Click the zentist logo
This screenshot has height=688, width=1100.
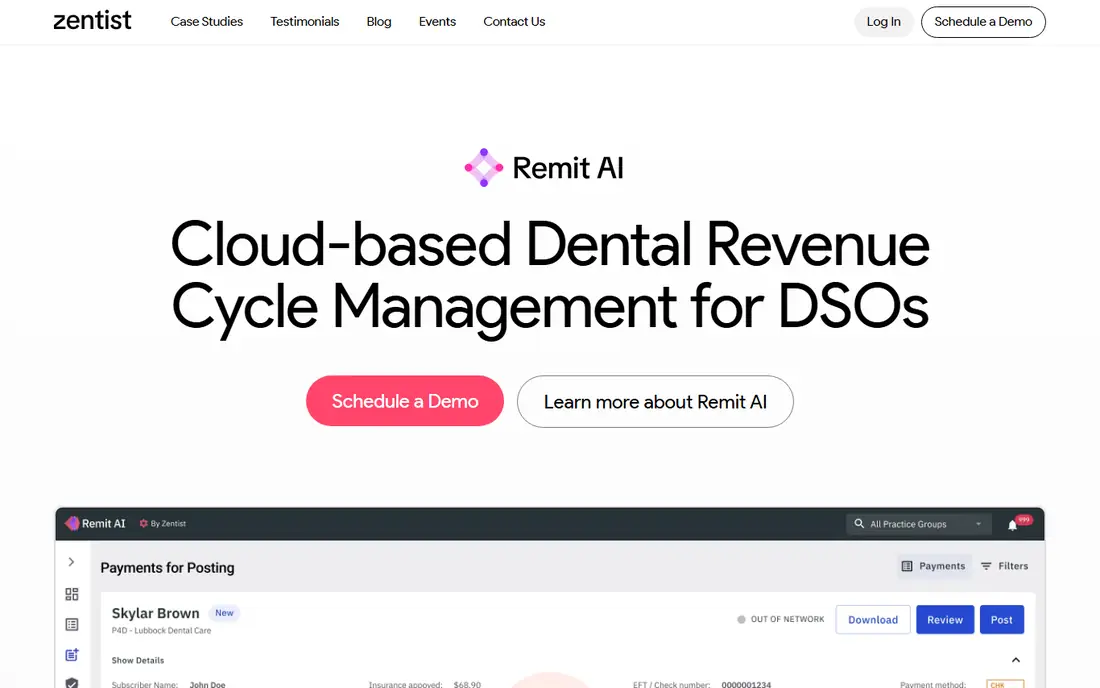pos(92,21)
